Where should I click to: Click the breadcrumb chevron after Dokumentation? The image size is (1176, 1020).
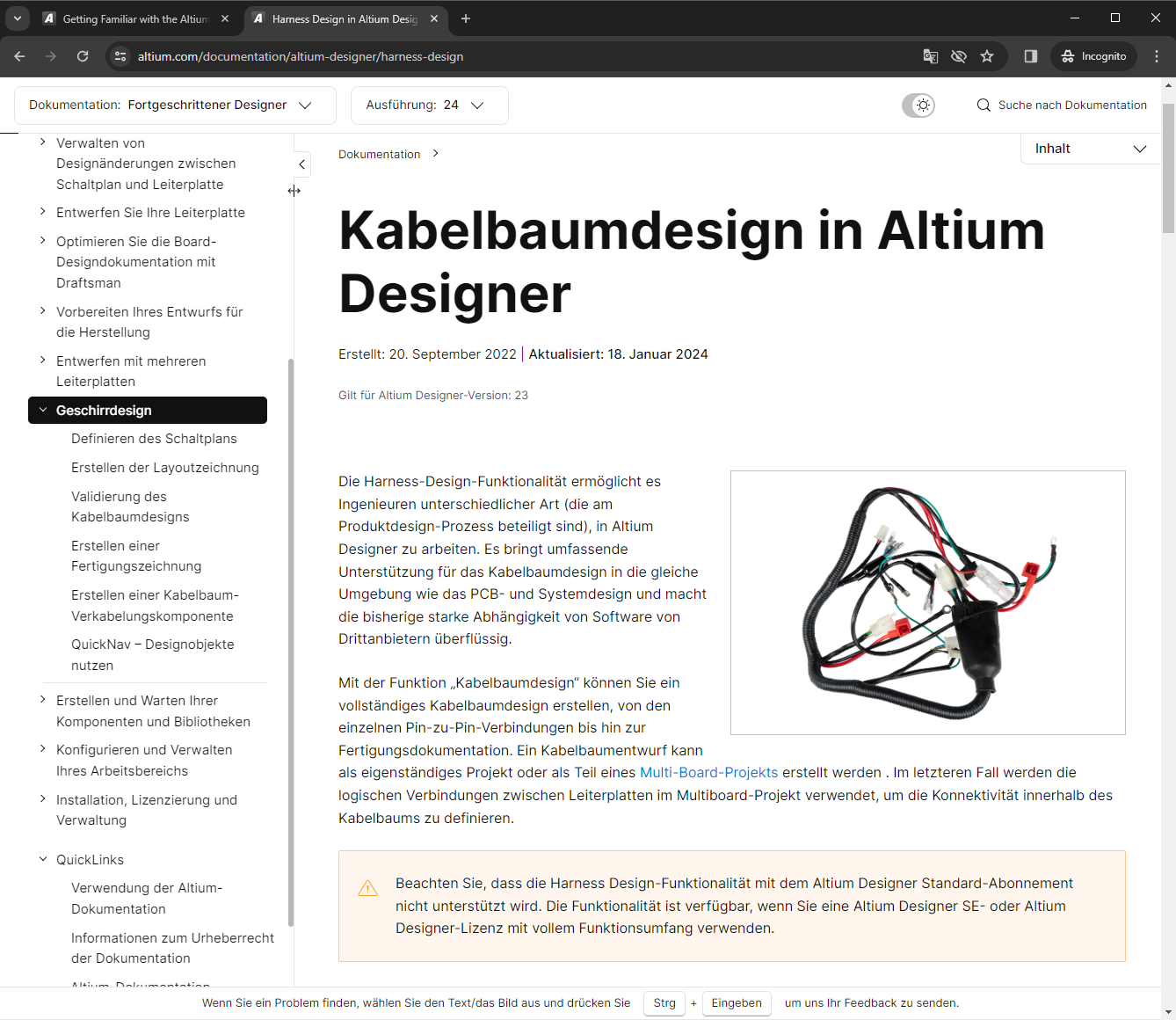(435, 154)
